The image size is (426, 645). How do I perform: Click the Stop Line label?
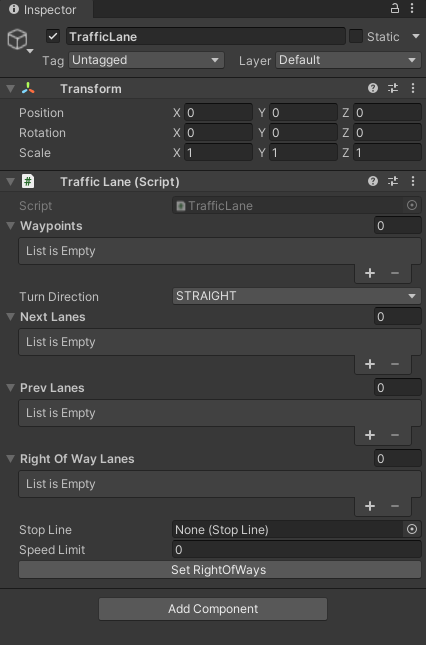pyautogui.click(x=45, y=529)
